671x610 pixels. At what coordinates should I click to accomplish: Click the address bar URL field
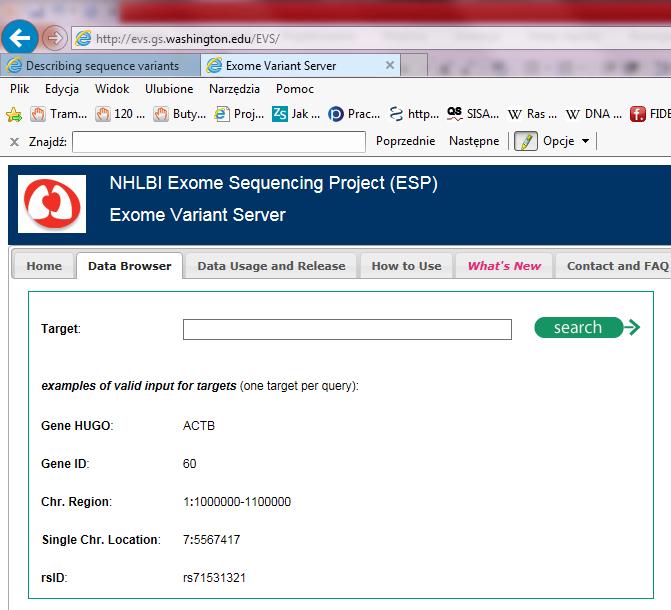(372, 39)
